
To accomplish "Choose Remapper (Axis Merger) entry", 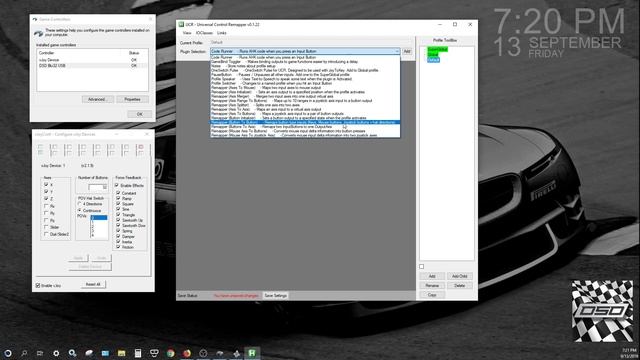I will coord(305,96).
